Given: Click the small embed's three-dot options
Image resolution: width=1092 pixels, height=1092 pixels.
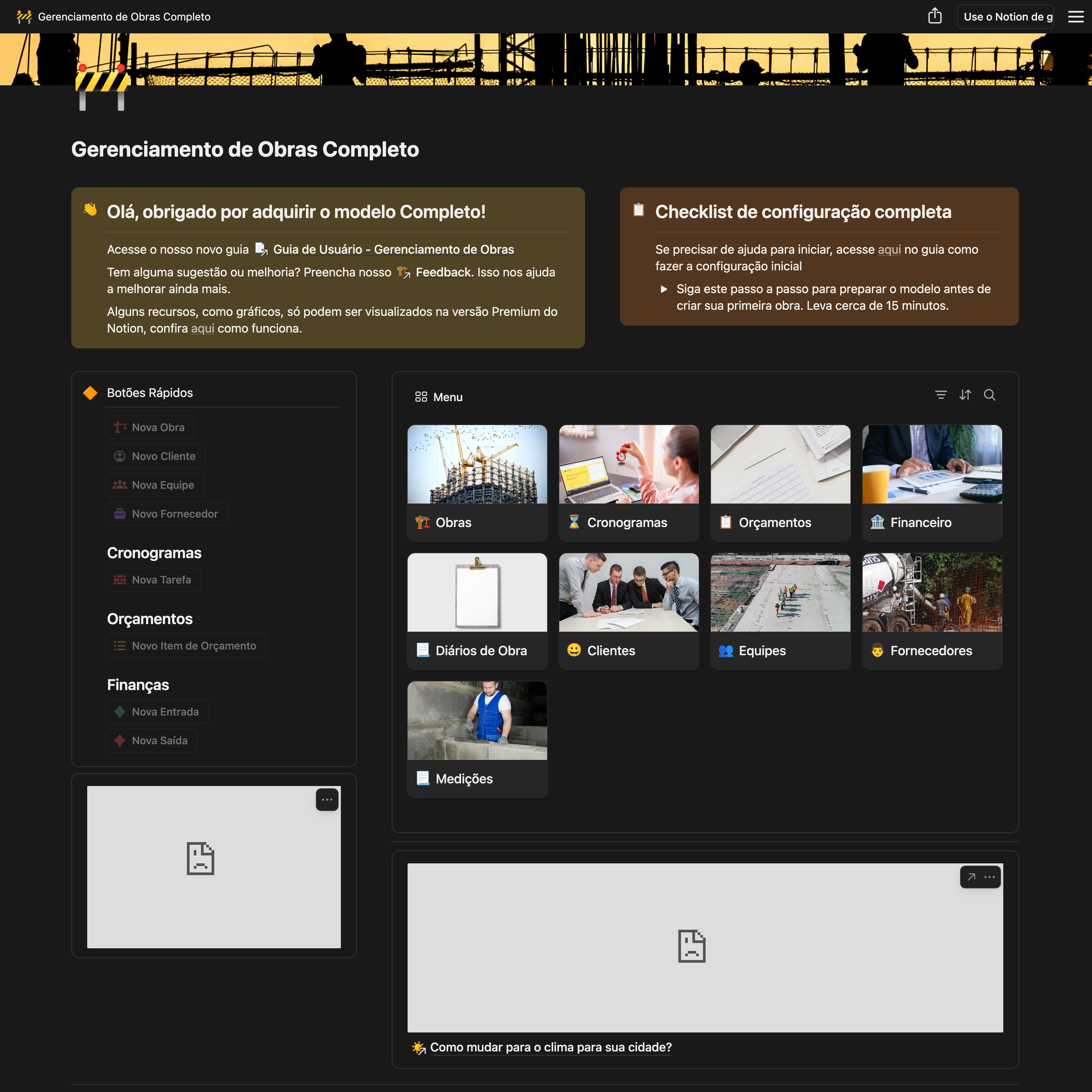Looking at the screenshot, I should [327, 799].
